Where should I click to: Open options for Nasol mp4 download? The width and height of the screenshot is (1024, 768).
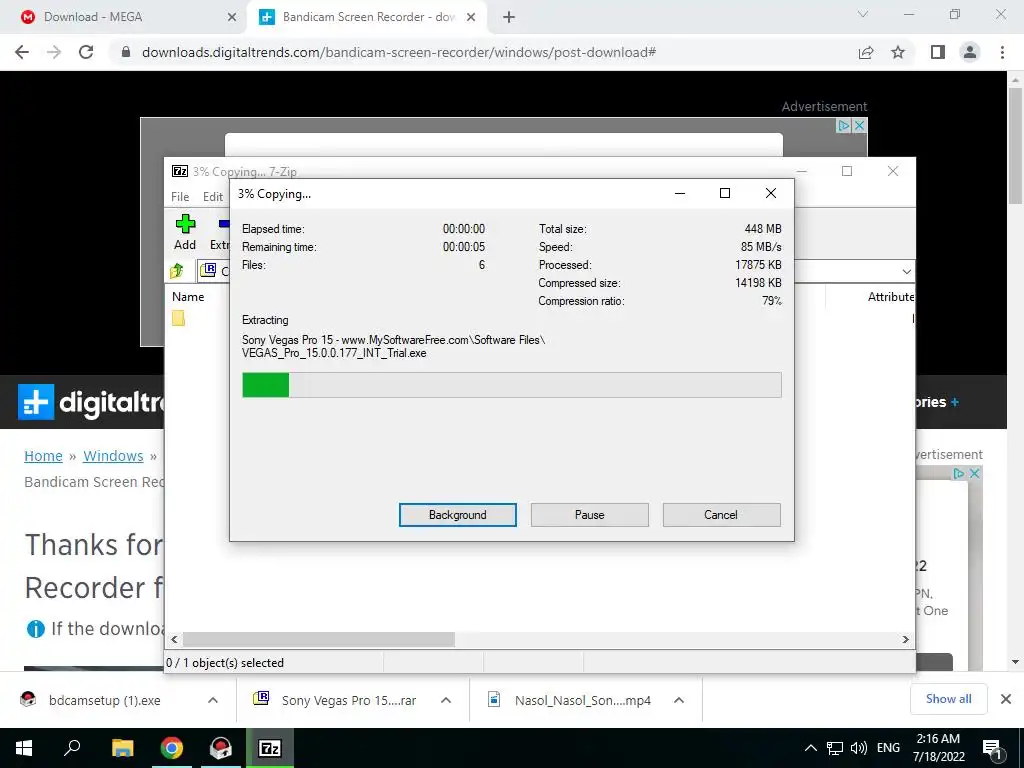click(679, 700)
